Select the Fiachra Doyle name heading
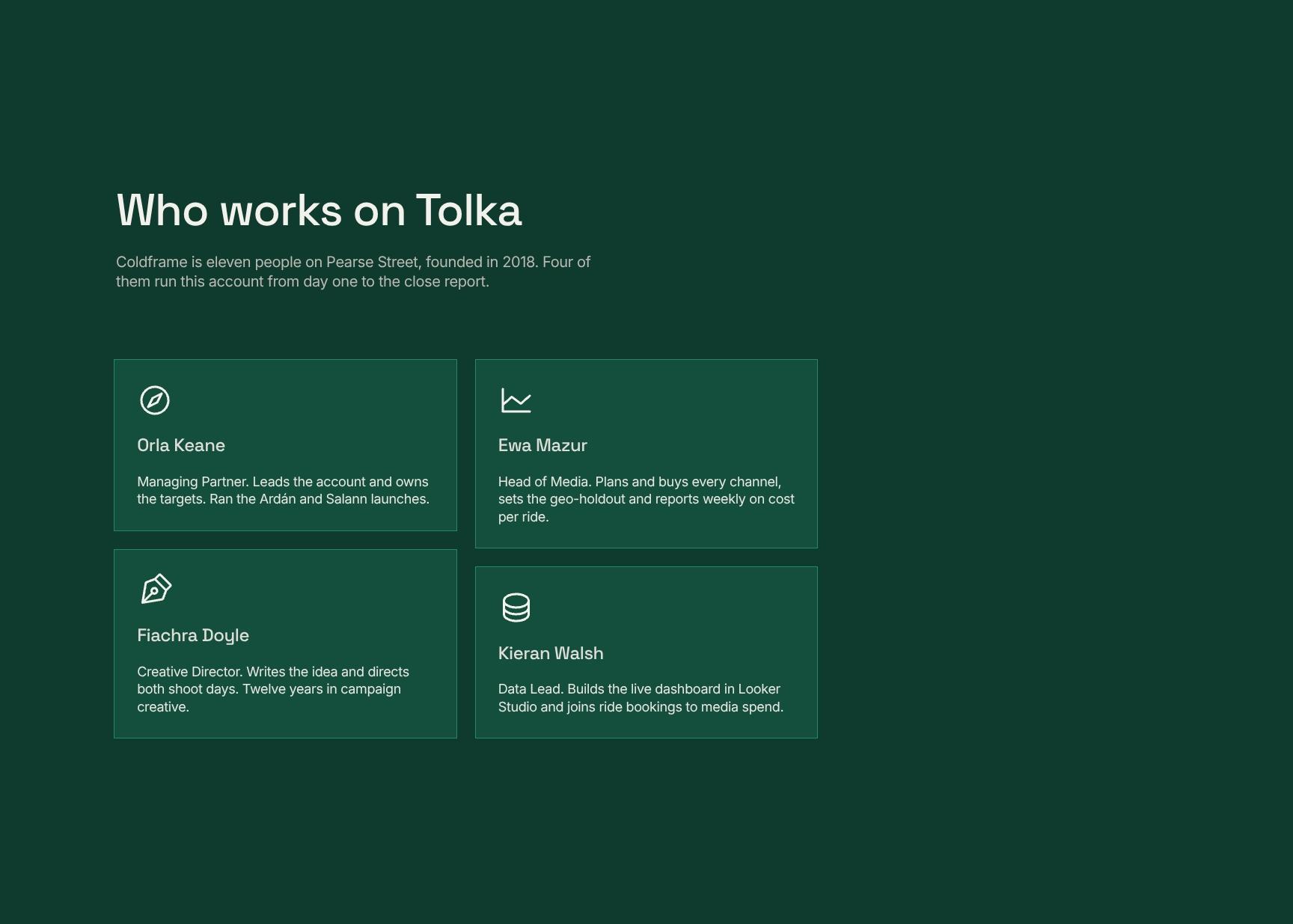 pos(193,636)
